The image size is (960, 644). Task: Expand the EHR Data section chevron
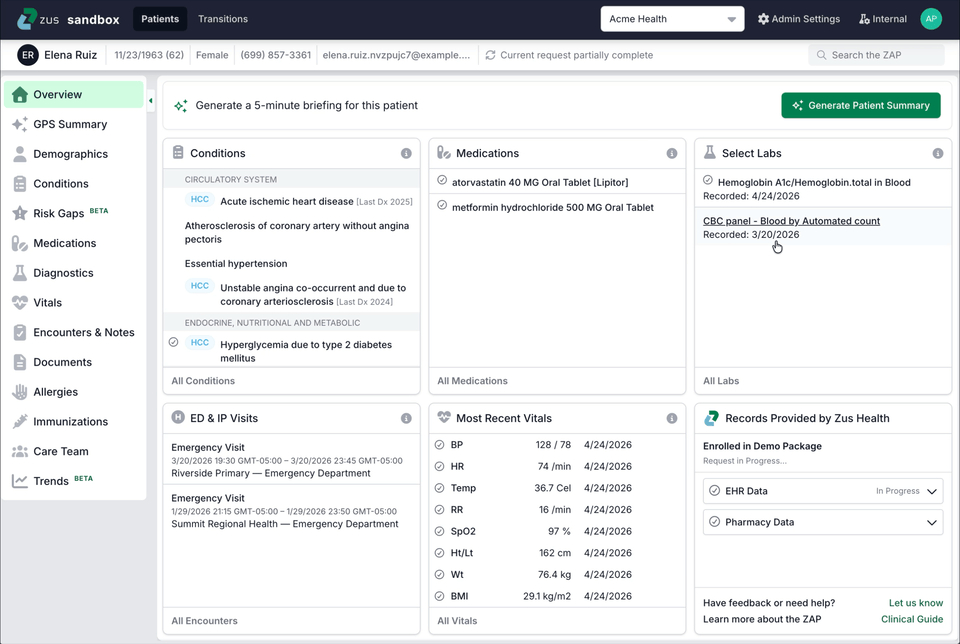(x=932, y=491)
